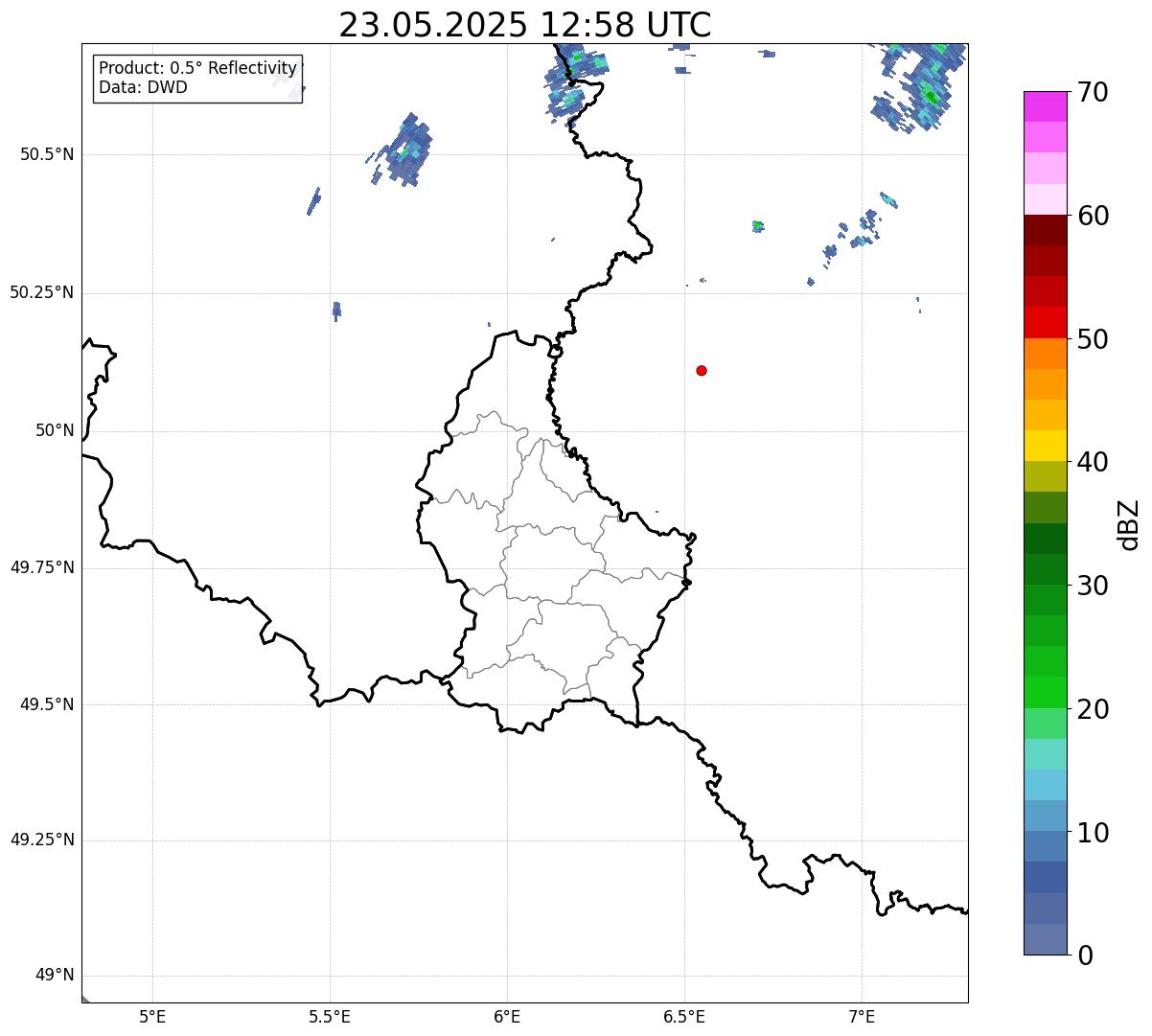Click the latitude label 50.25°N
This screenshot has height=1036, width=1152.
pos(42,292)
